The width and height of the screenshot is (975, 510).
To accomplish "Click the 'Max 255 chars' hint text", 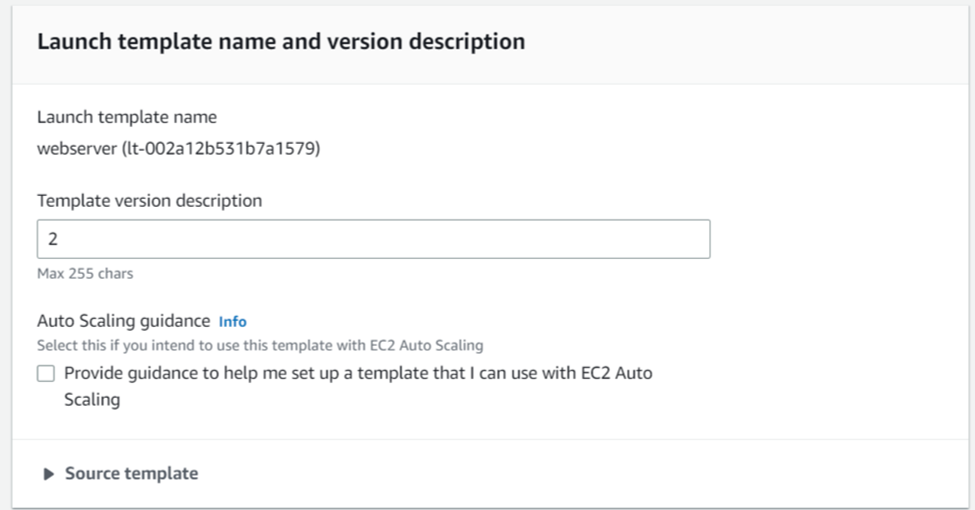I will point(85,274).
